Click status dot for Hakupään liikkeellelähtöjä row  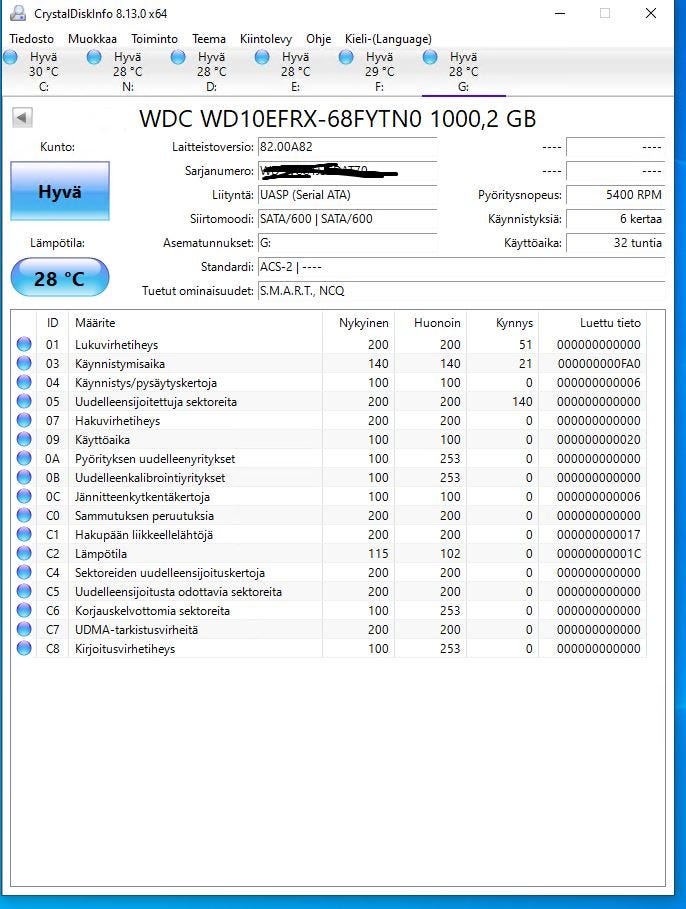pos(24,535)
